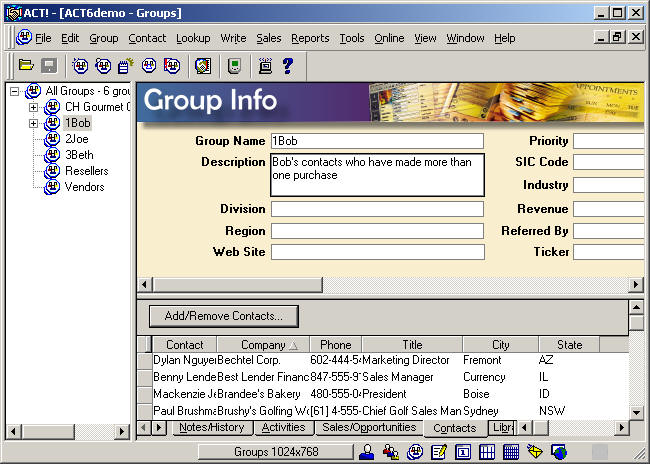Open Help via the blue question mark
650x464 pixels.
coord(288,66)
